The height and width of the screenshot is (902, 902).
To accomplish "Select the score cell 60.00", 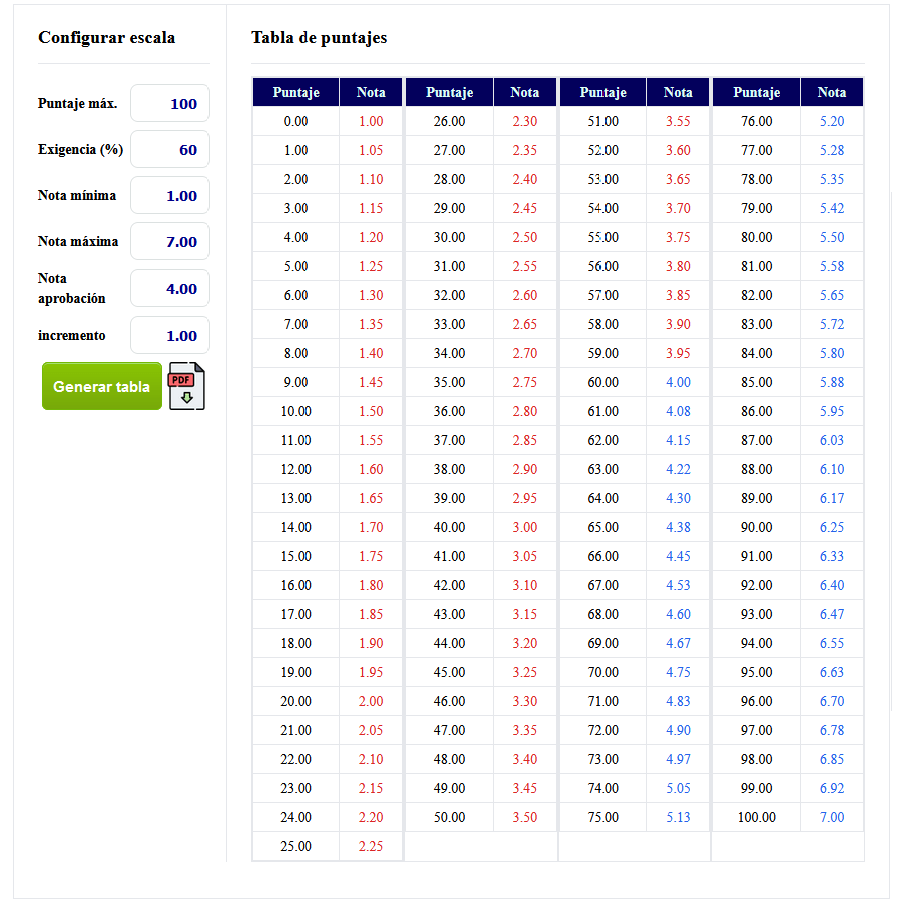I will (x=603, y=382).
